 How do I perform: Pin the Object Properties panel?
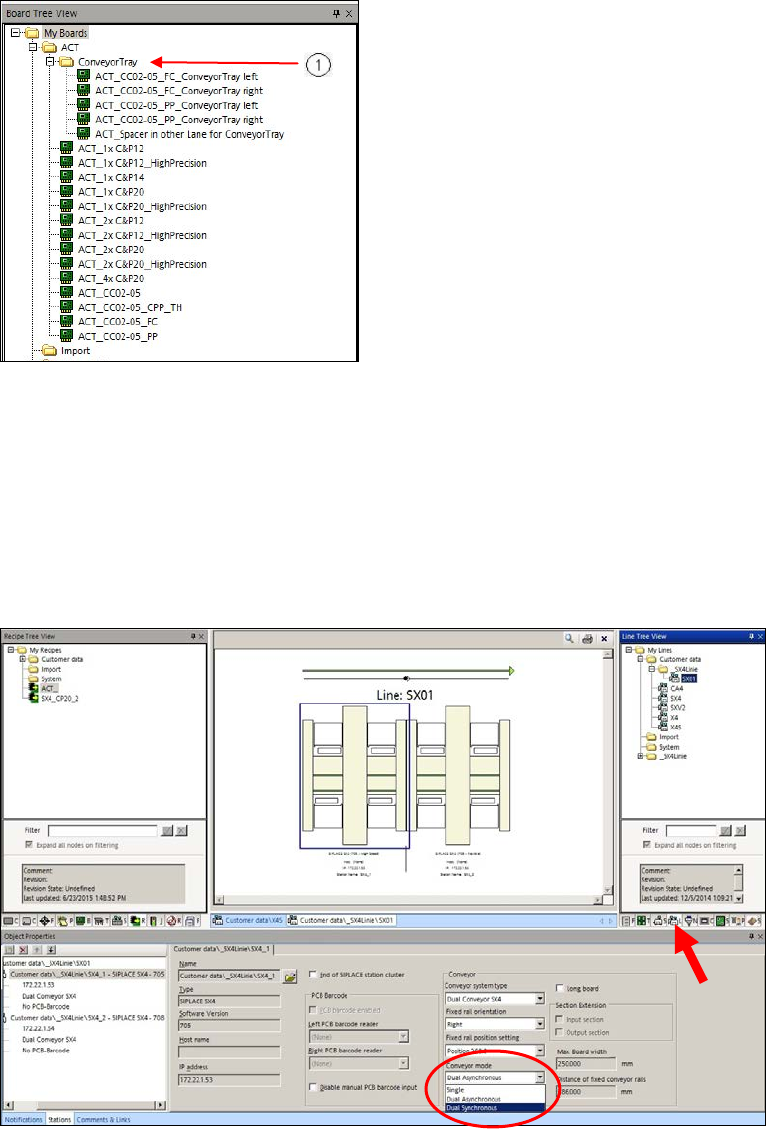point(751,936)
